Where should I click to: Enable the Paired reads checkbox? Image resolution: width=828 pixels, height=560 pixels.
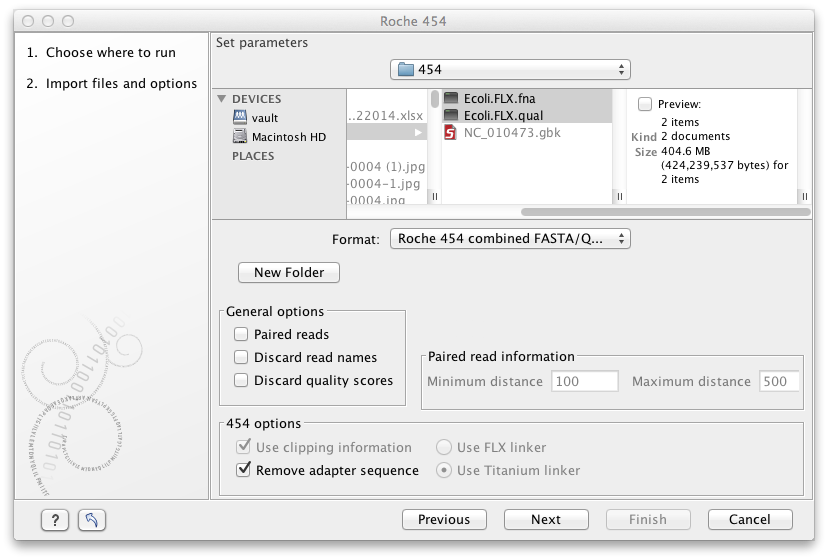(241, 335)
